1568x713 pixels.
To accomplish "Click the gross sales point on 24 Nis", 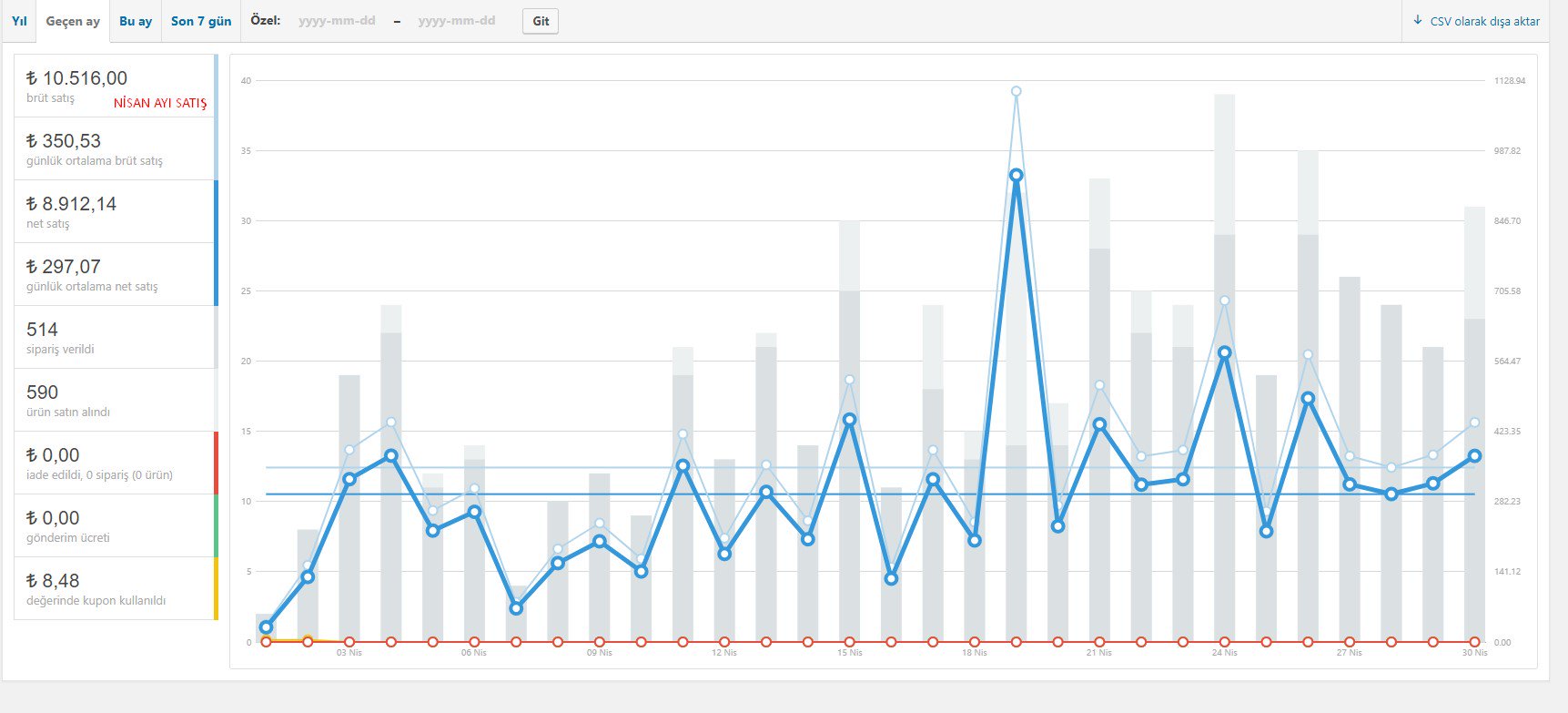I will (1224, 300).
